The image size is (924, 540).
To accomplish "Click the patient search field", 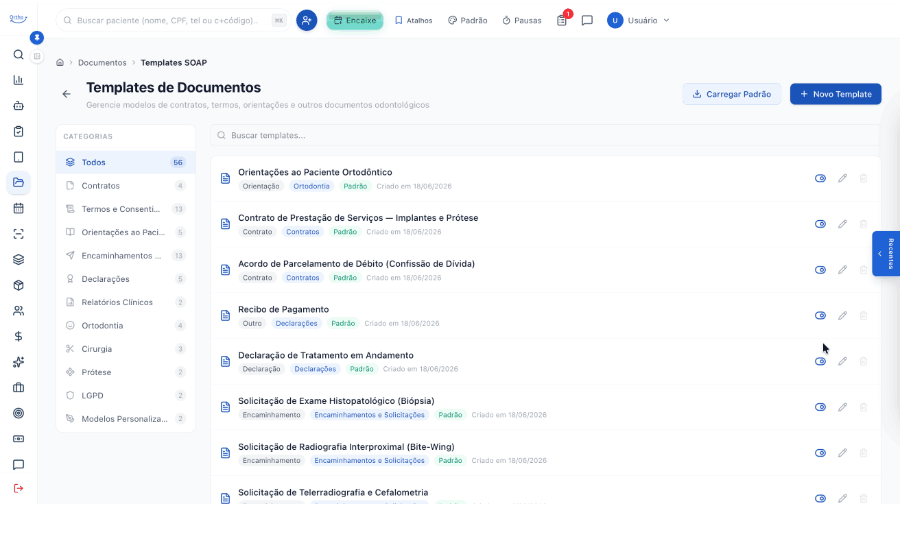I will [173, 20].
